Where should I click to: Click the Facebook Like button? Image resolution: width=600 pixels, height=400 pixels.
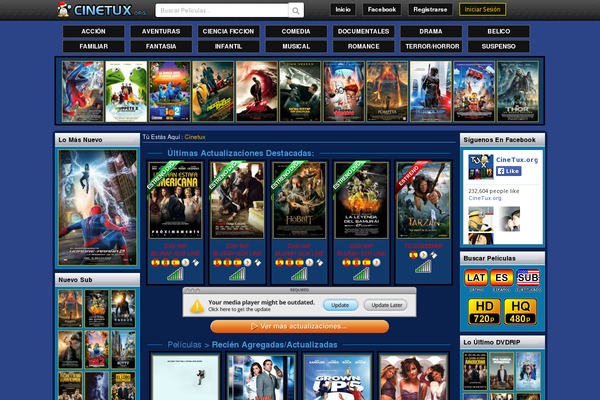[x=509, y=171]
